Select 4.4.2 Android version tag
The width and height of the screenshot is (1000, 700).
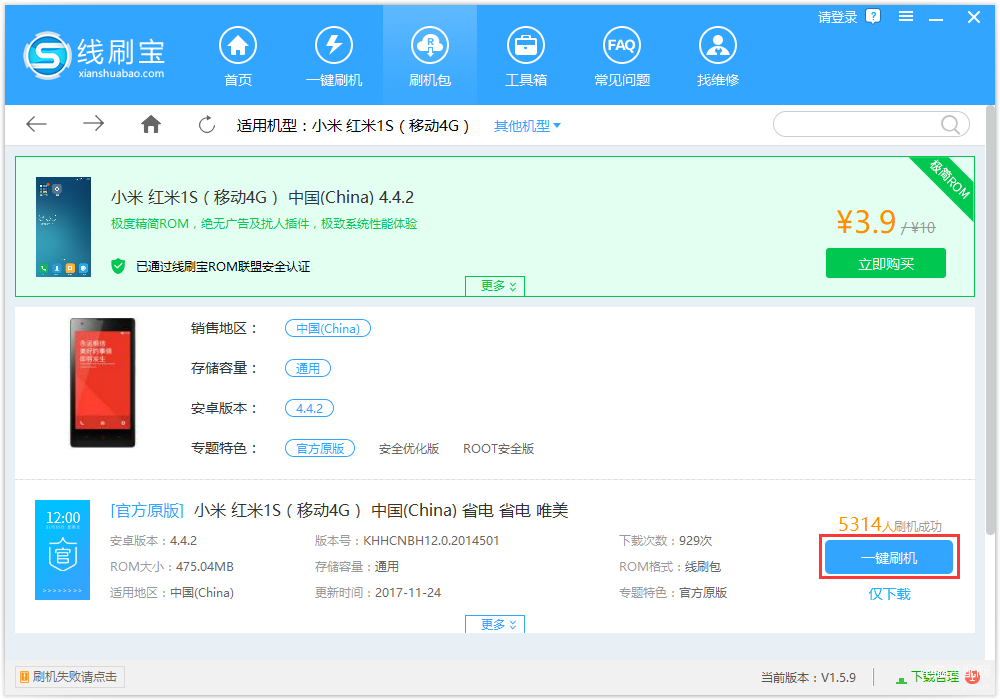tap(309, 408)
